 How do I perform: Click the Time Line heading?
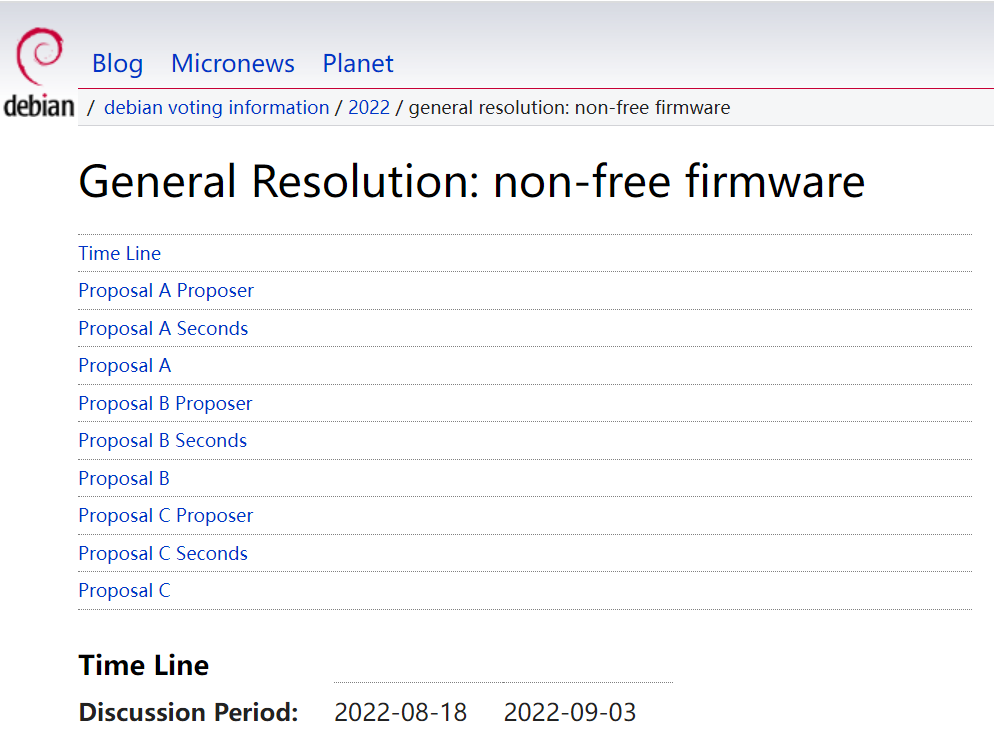coord(143,665)
